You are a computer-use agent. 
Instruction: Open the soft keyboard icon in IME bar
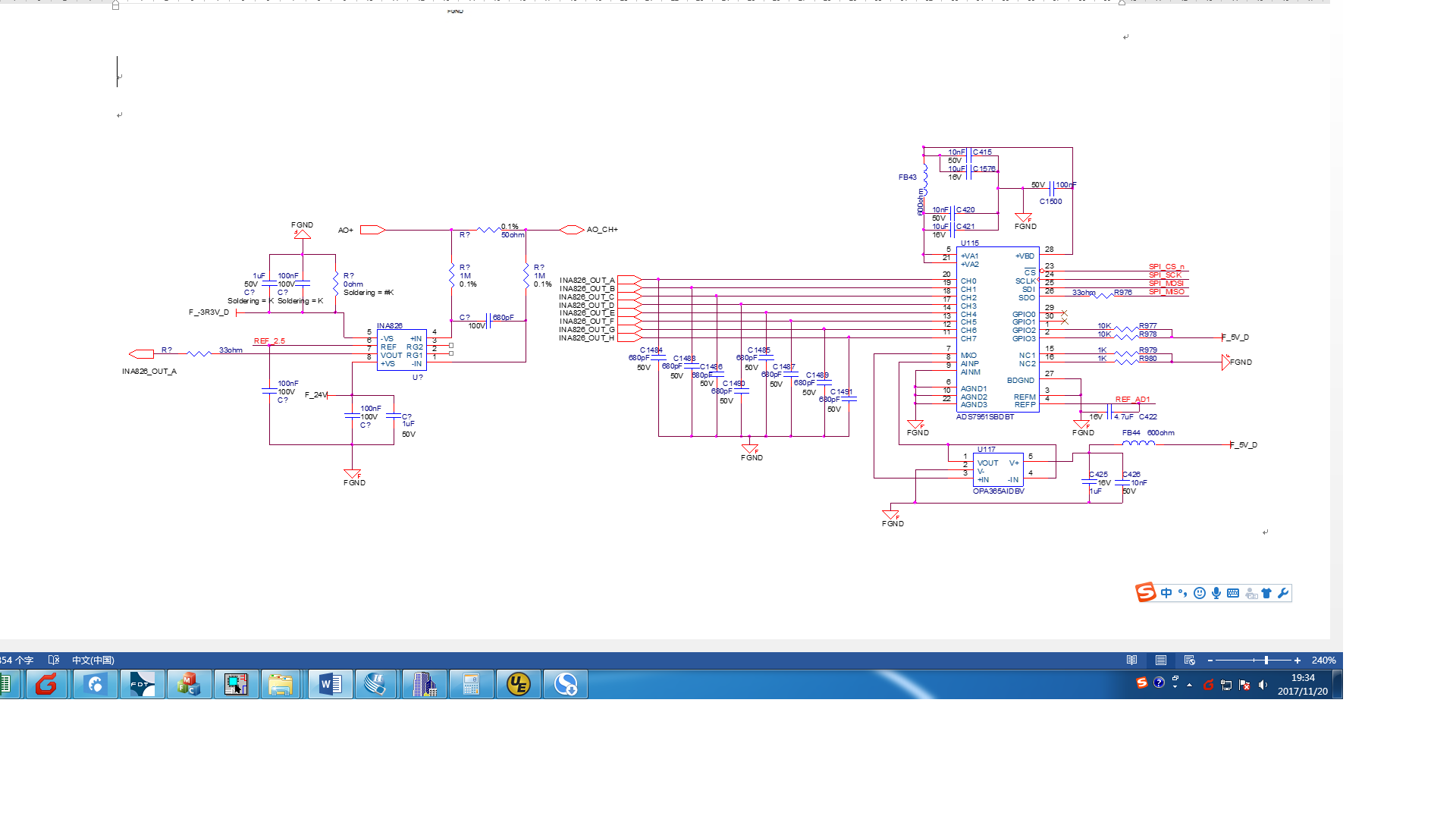(1233, 593)
